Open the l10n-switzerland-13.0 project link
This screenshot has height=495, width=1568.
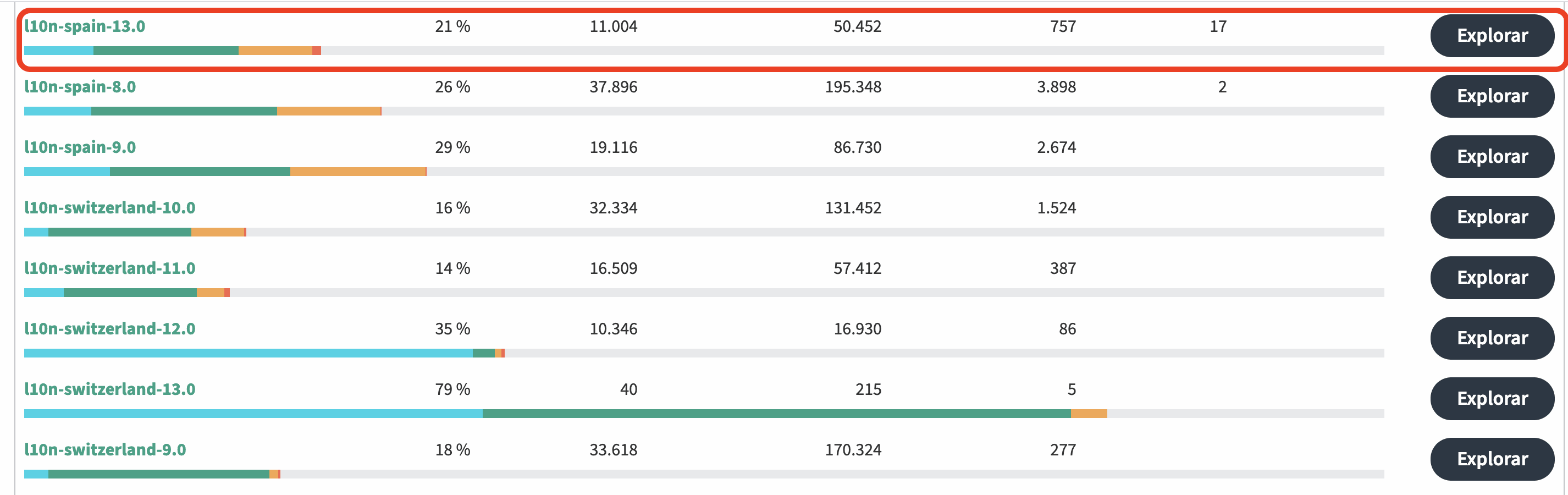109,389
